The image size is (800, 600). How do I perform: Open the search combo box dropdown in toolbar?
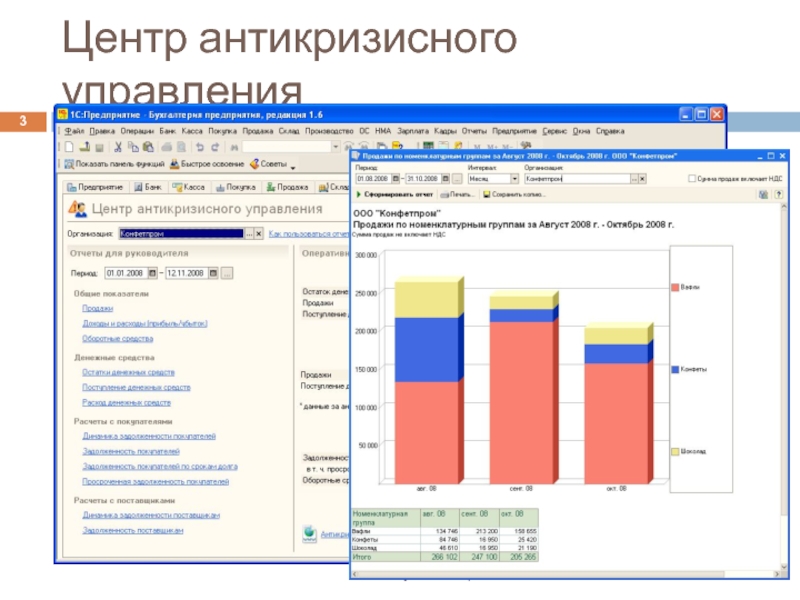tap(335, 147)
